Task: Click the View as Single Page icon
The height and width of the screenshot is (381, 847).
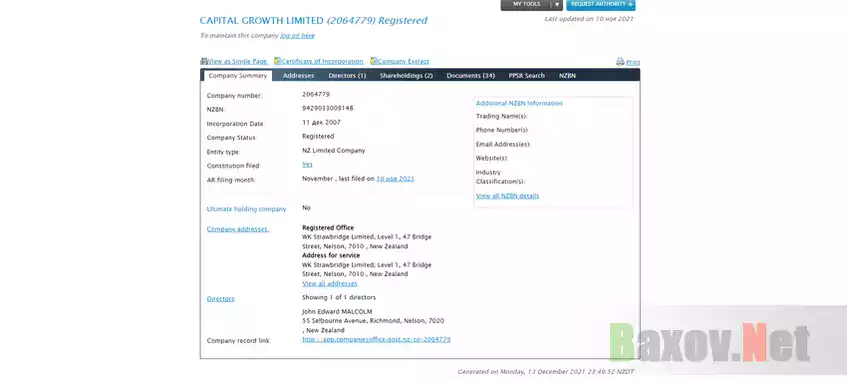Action: [x=204, y=62]
